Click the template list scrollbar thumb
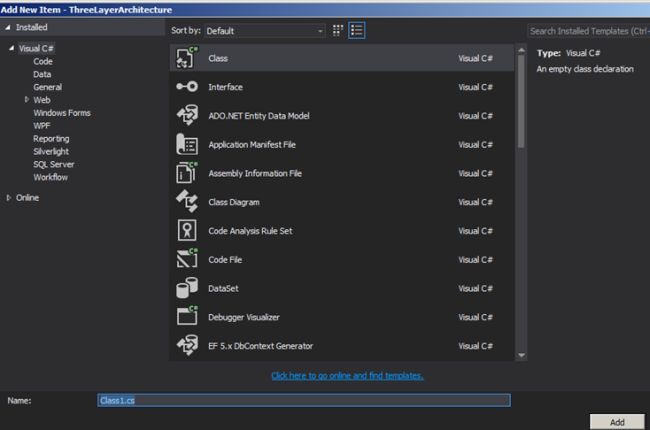 (521, 100)
